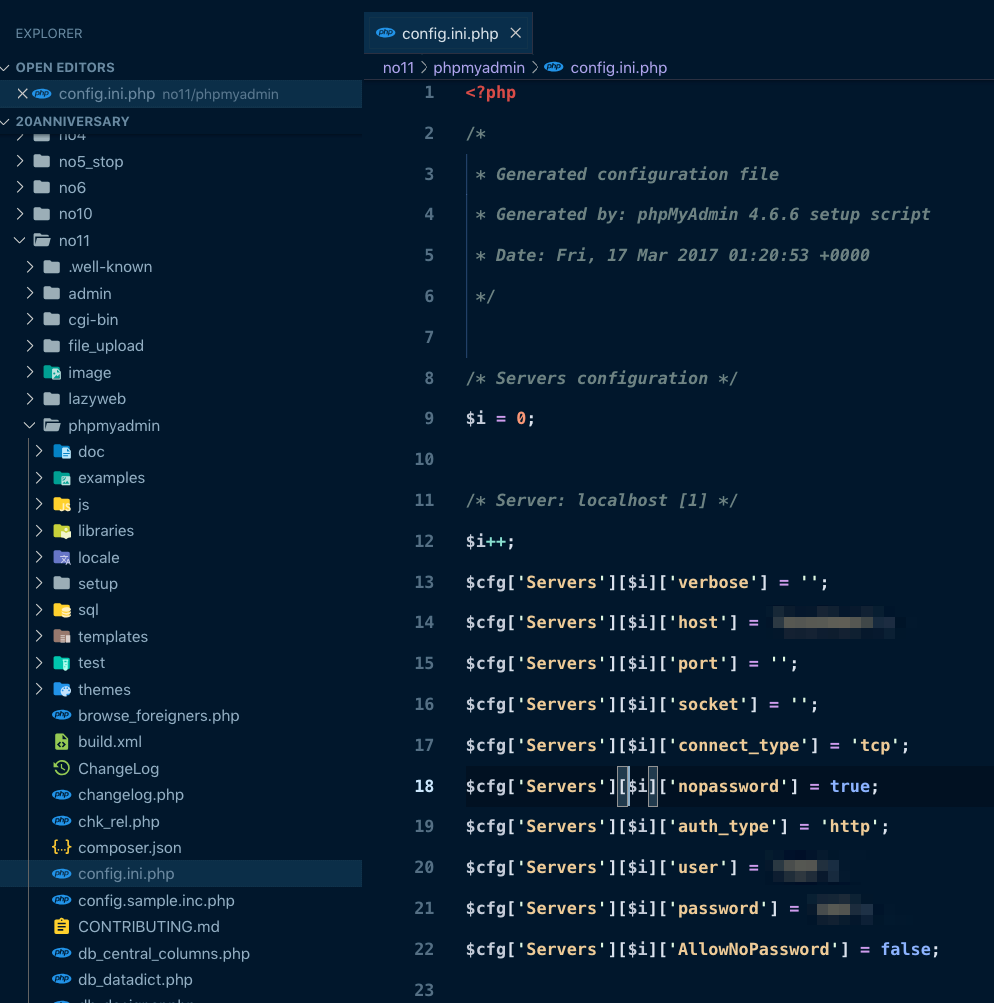Close config.ini.php in Open Editors list
This screenshot has width=994, height=1003.
tap(22, 93)
